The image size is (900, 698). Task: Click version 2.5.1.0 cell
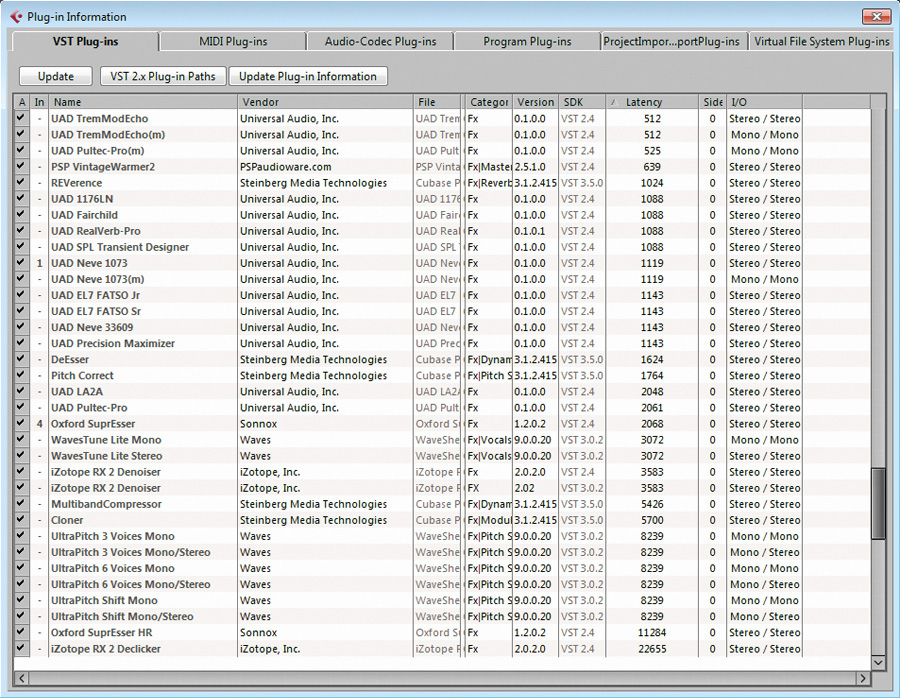click(530, 166)
